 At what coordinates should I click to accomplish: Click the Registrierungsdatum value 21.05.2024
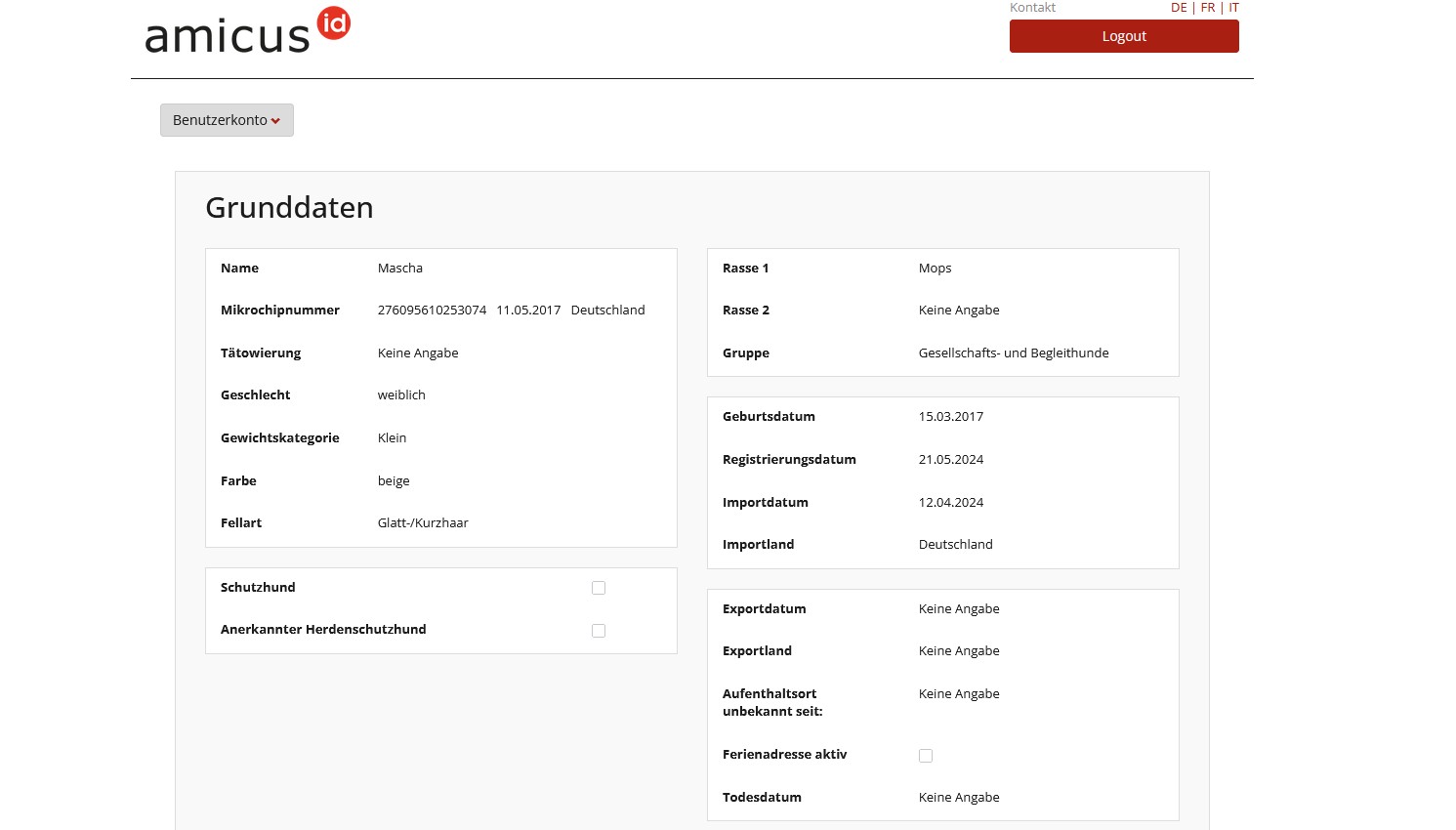tap(950, 460)
